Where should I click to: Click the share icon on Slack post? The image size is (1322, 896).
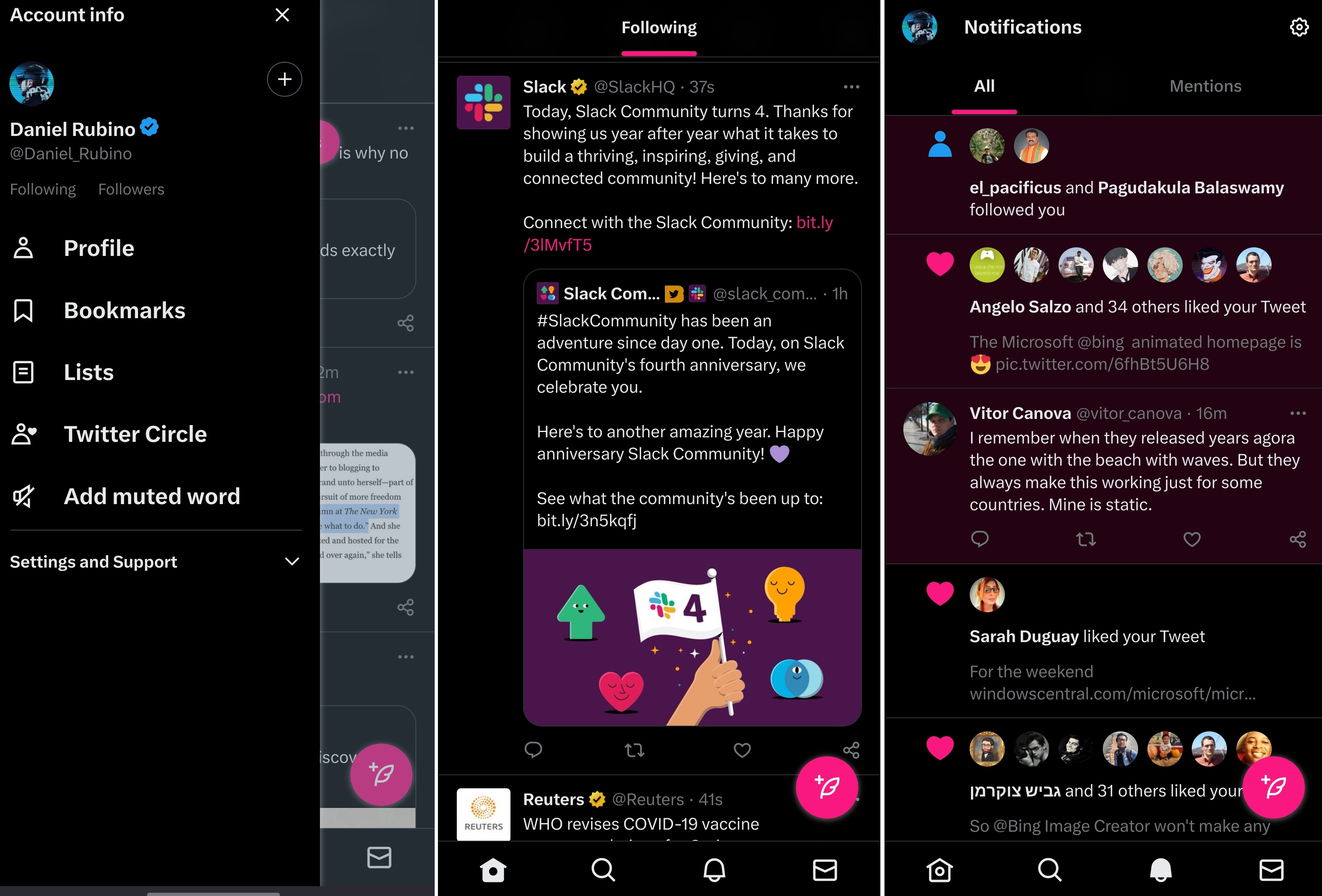pos(851,749)
